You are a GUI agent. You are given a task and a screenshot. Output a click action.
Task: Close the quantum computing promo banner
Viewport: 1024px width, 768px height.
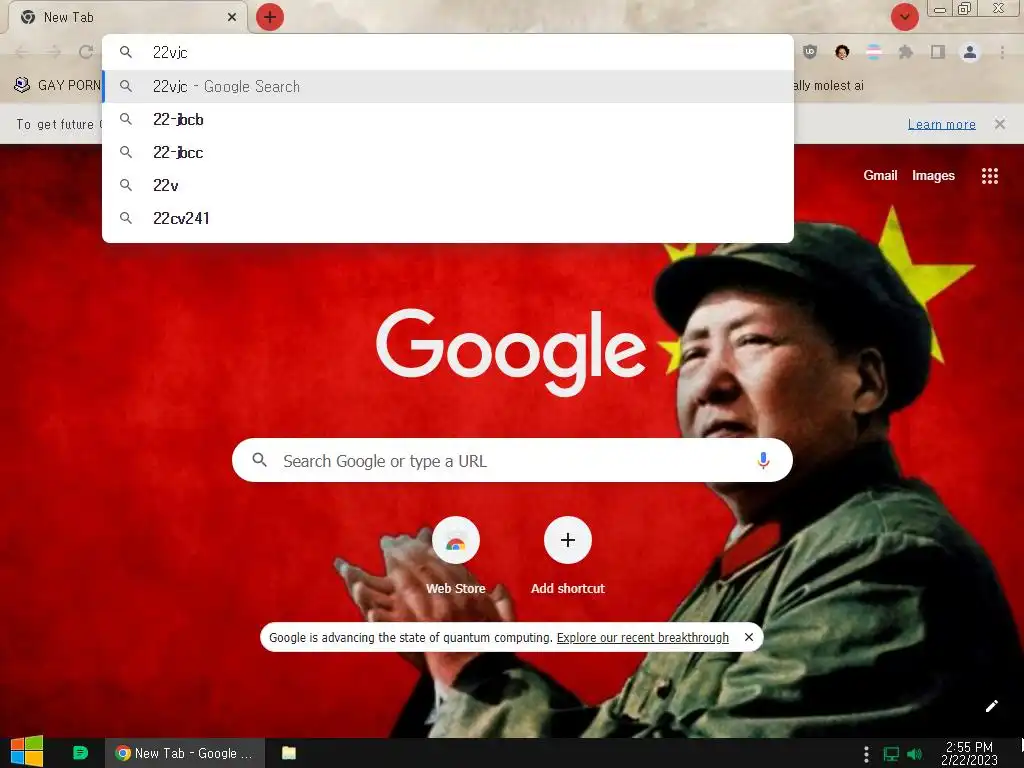click(749, 637)
